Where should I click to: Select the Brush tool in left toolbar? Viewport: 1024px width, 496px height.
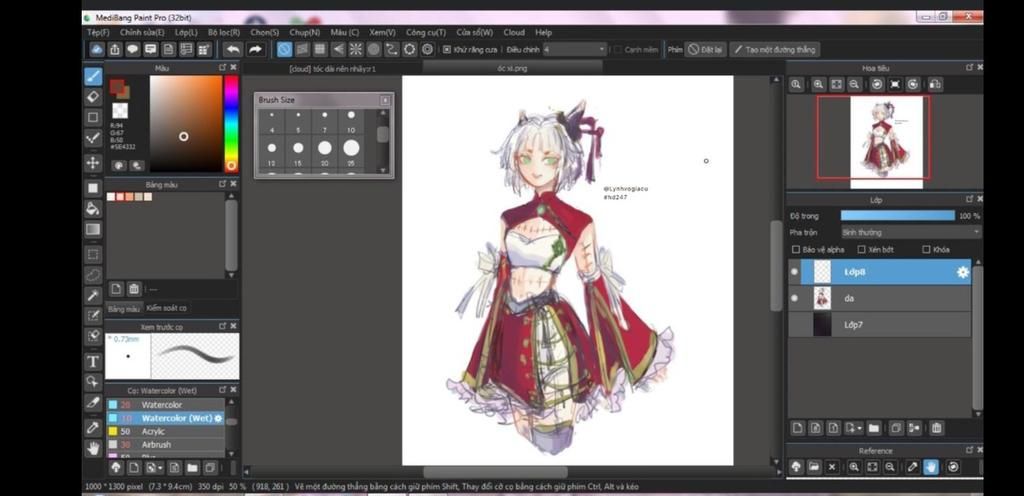pos(93,77)
